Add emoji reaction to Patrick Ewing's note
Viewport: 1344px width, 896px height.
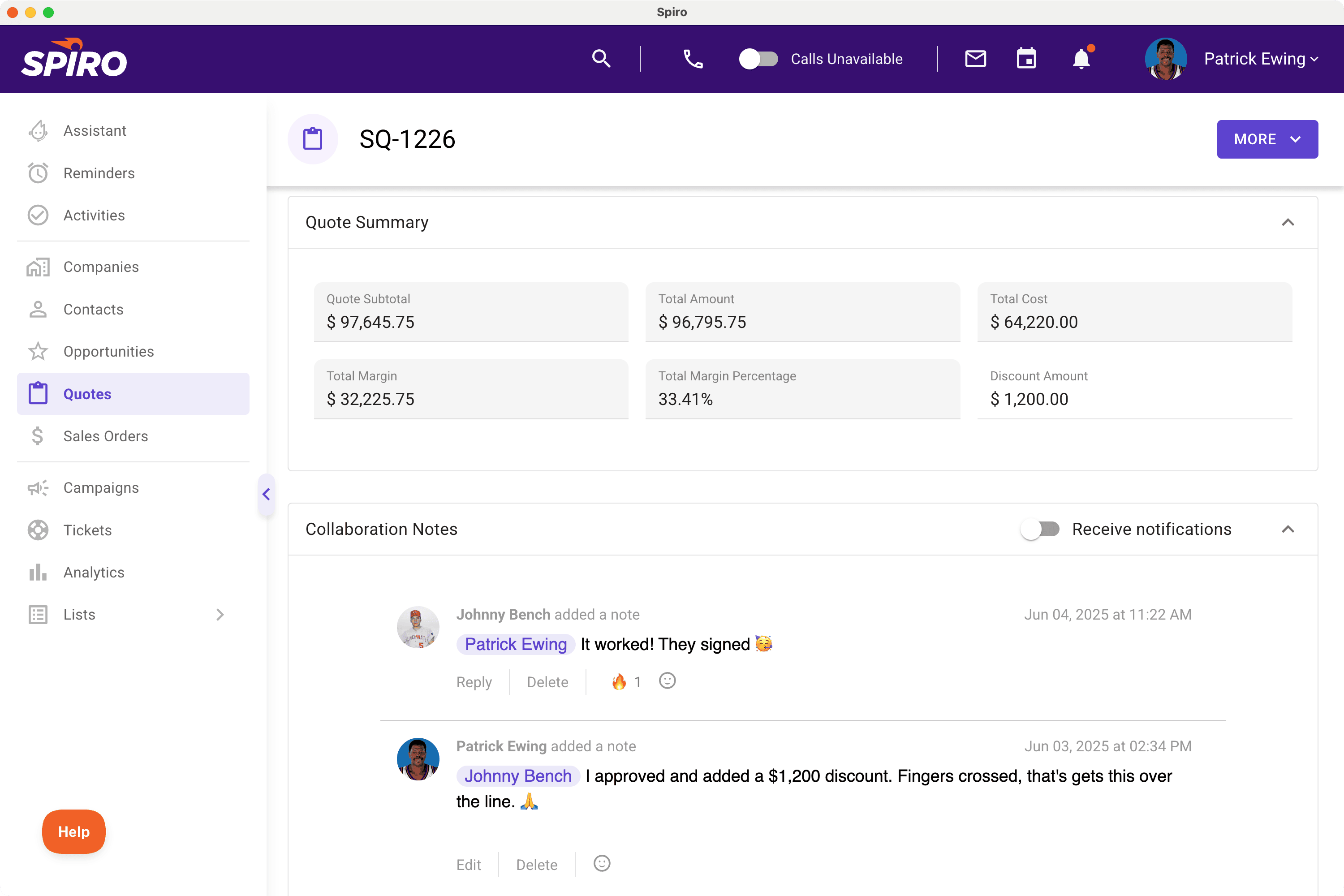[602, 863]
